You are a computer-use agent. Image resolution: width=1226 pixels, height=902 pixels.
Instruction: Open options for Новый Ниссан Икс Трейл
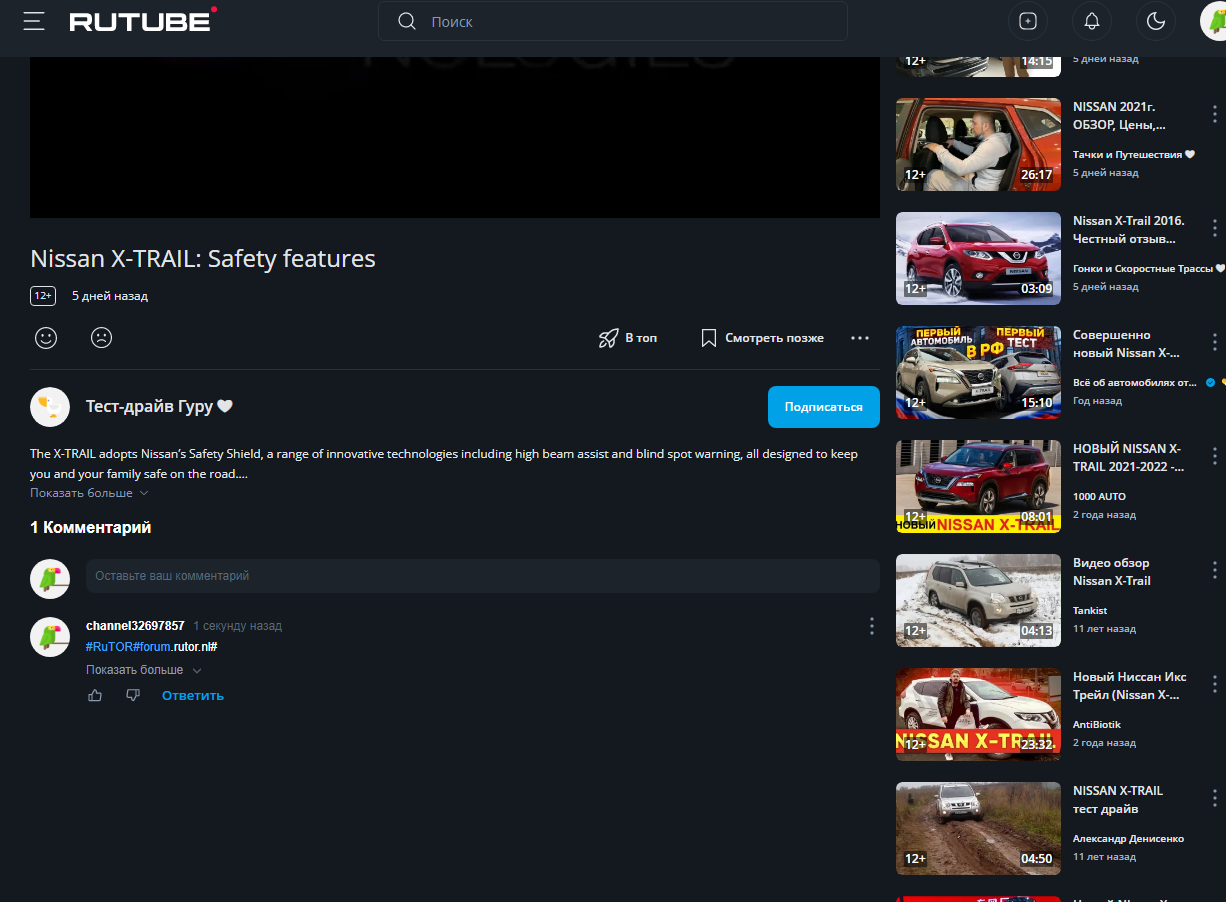point(1215,684)
